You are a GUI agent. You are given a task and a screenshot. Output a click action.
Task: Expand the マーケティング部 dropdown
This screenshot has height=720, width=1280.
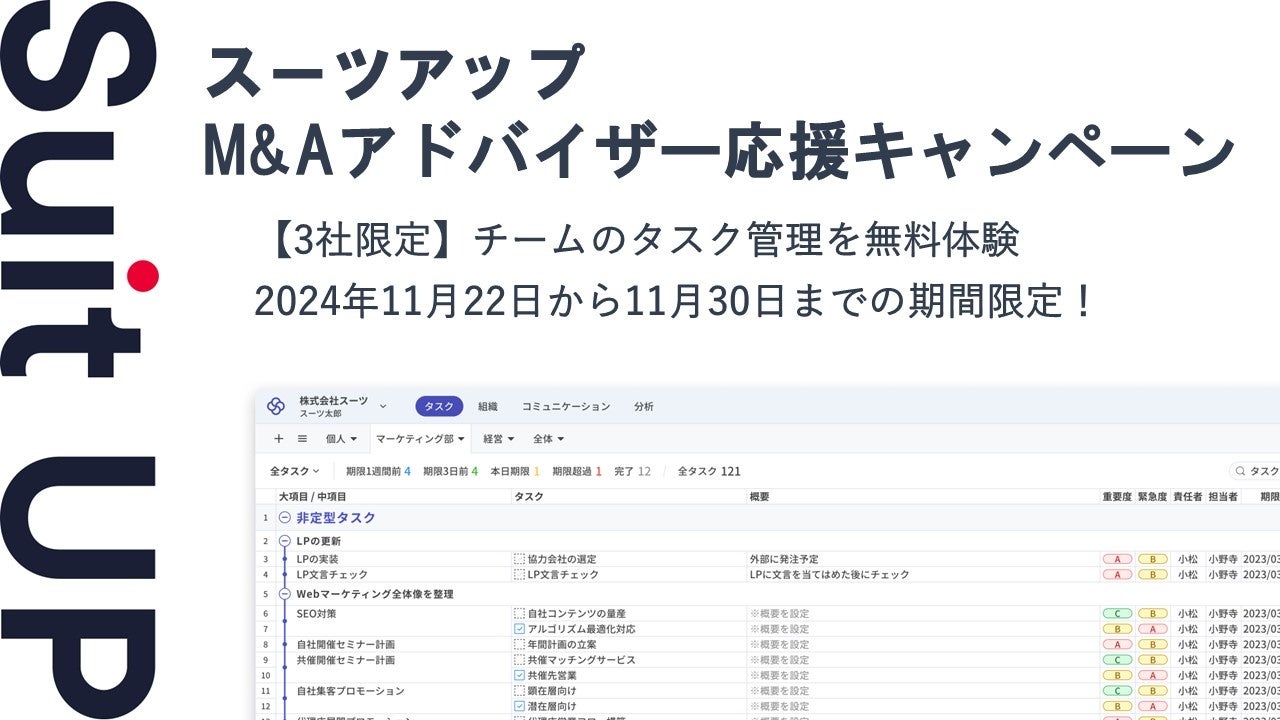(x=420, y=438)
